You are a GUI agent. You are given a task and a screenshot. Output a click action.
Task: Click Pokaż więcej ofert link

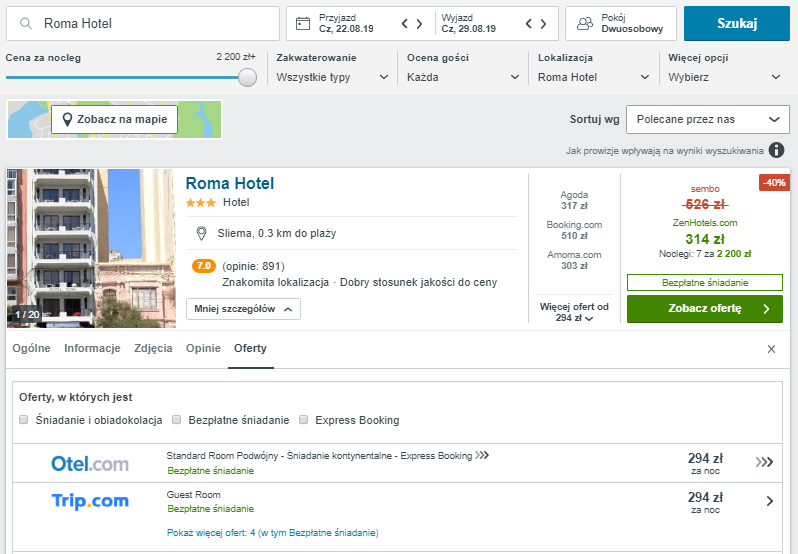[272, 533]
